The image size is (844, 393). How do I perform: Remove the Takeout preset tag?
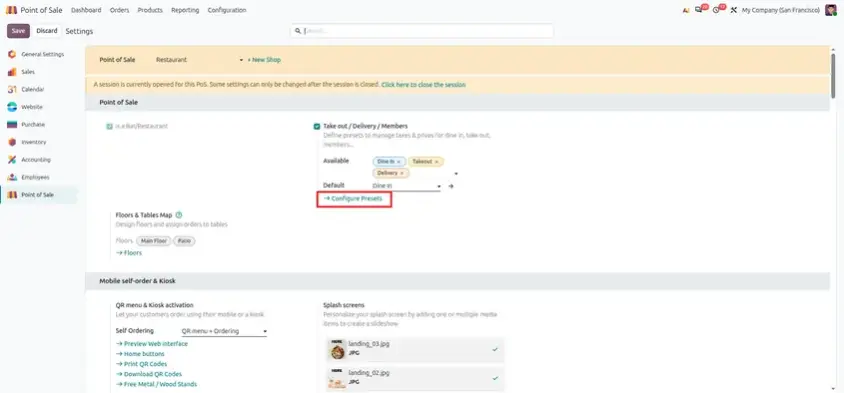click(437, 162)
